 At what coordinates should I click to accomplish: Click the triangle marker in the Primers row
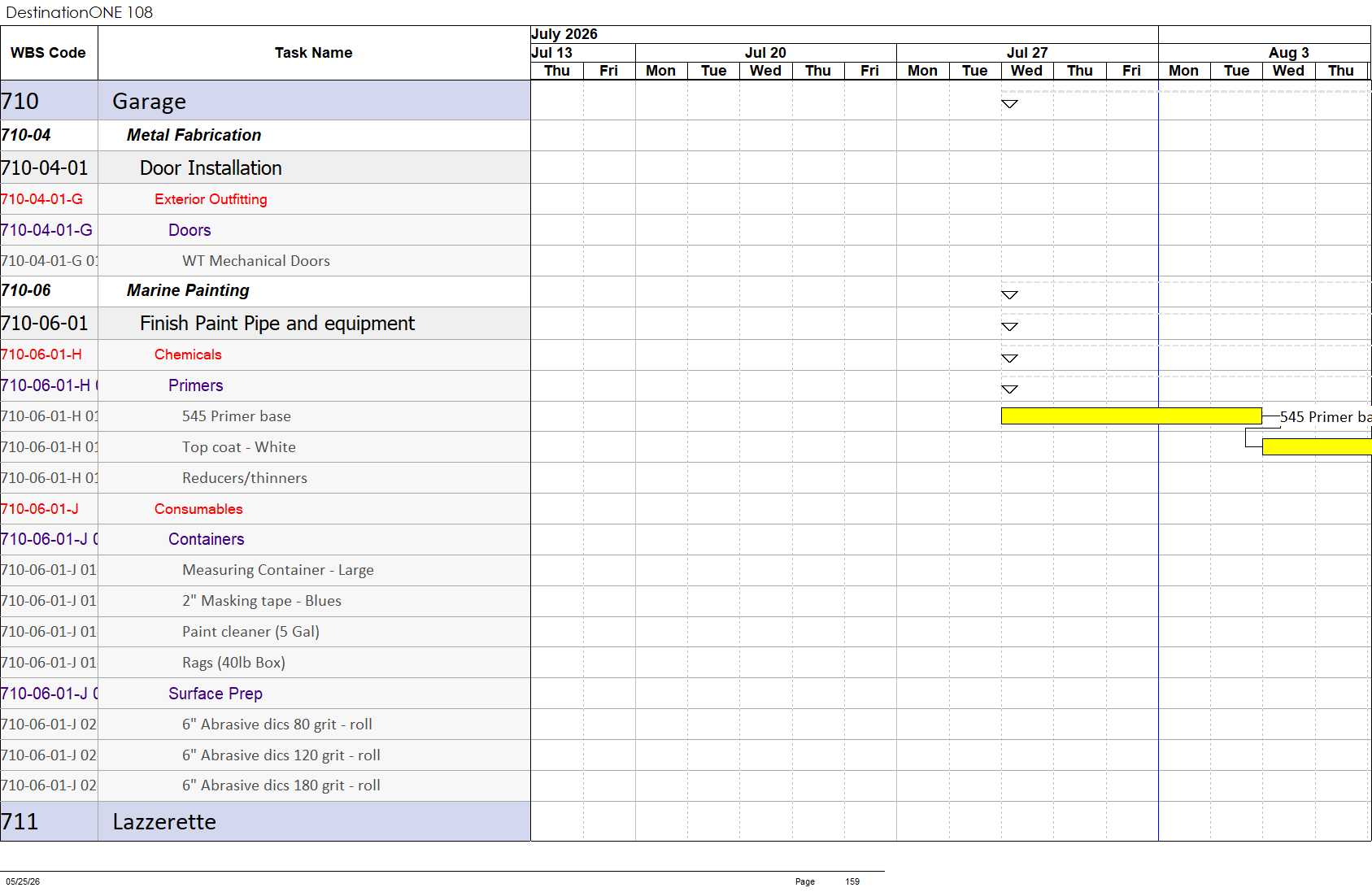[1009, 389]
